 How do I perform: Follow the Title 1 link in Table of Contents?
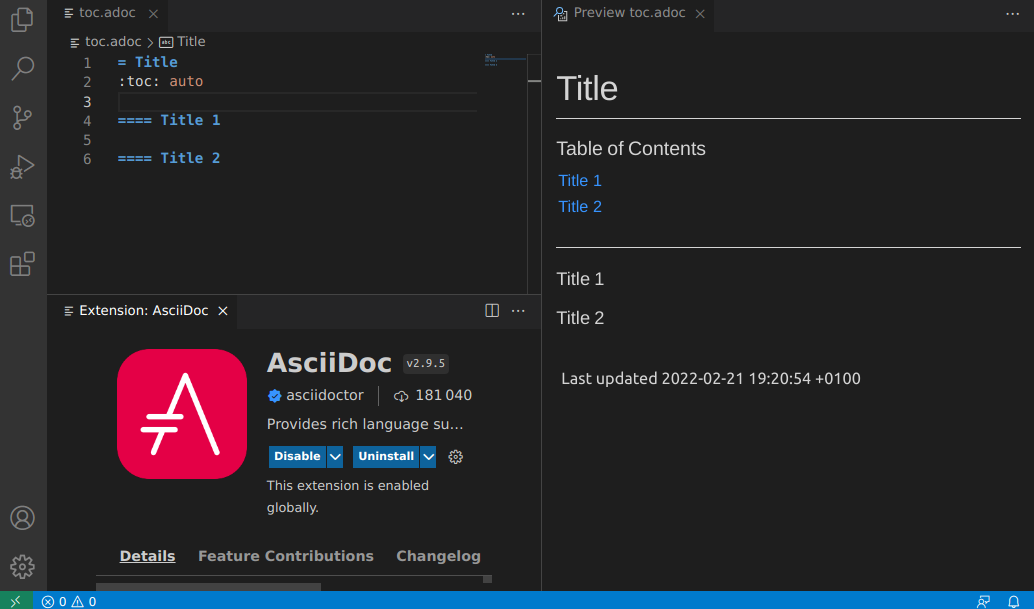pyautogui.click(x=580, y=181)
